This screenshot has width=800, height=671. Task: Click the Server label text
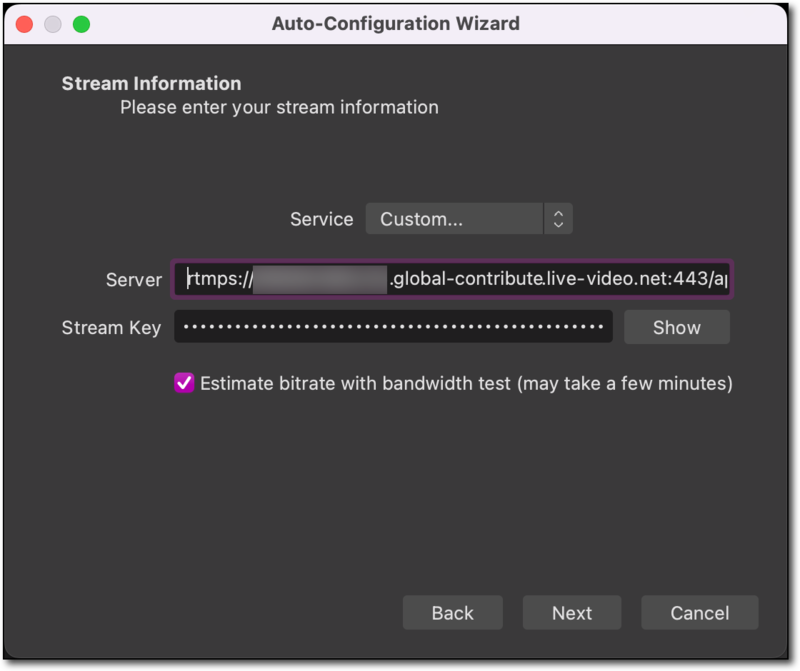133,279
